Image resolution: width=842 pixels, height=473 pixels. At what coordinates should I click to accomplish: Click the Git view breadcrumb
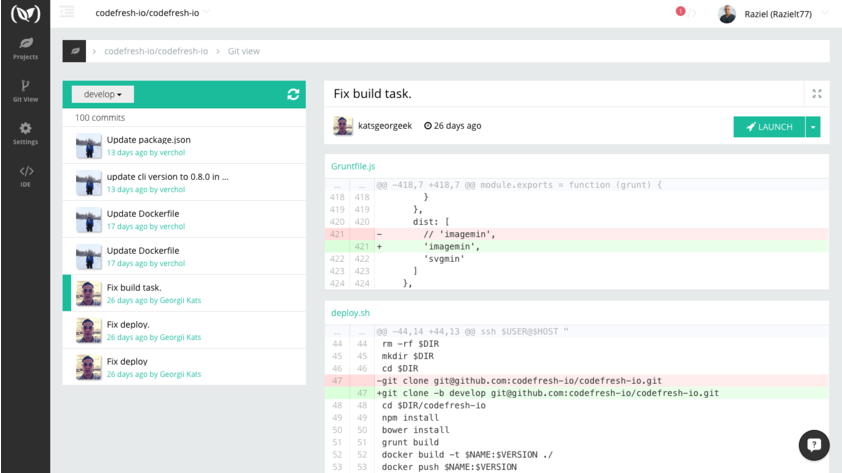(244, 51)
